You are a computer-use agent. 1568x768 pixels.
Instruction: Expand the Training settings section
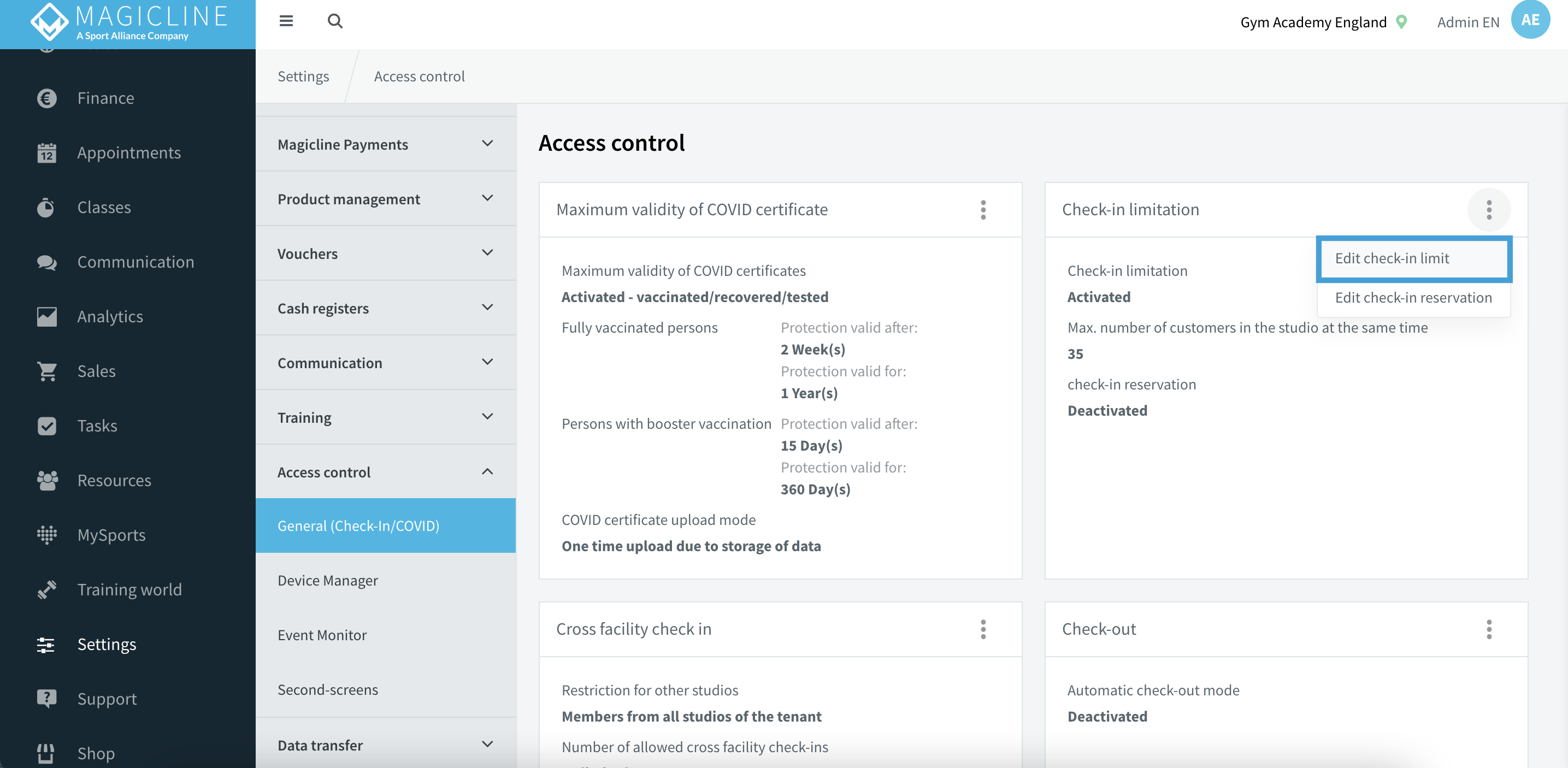386,417
